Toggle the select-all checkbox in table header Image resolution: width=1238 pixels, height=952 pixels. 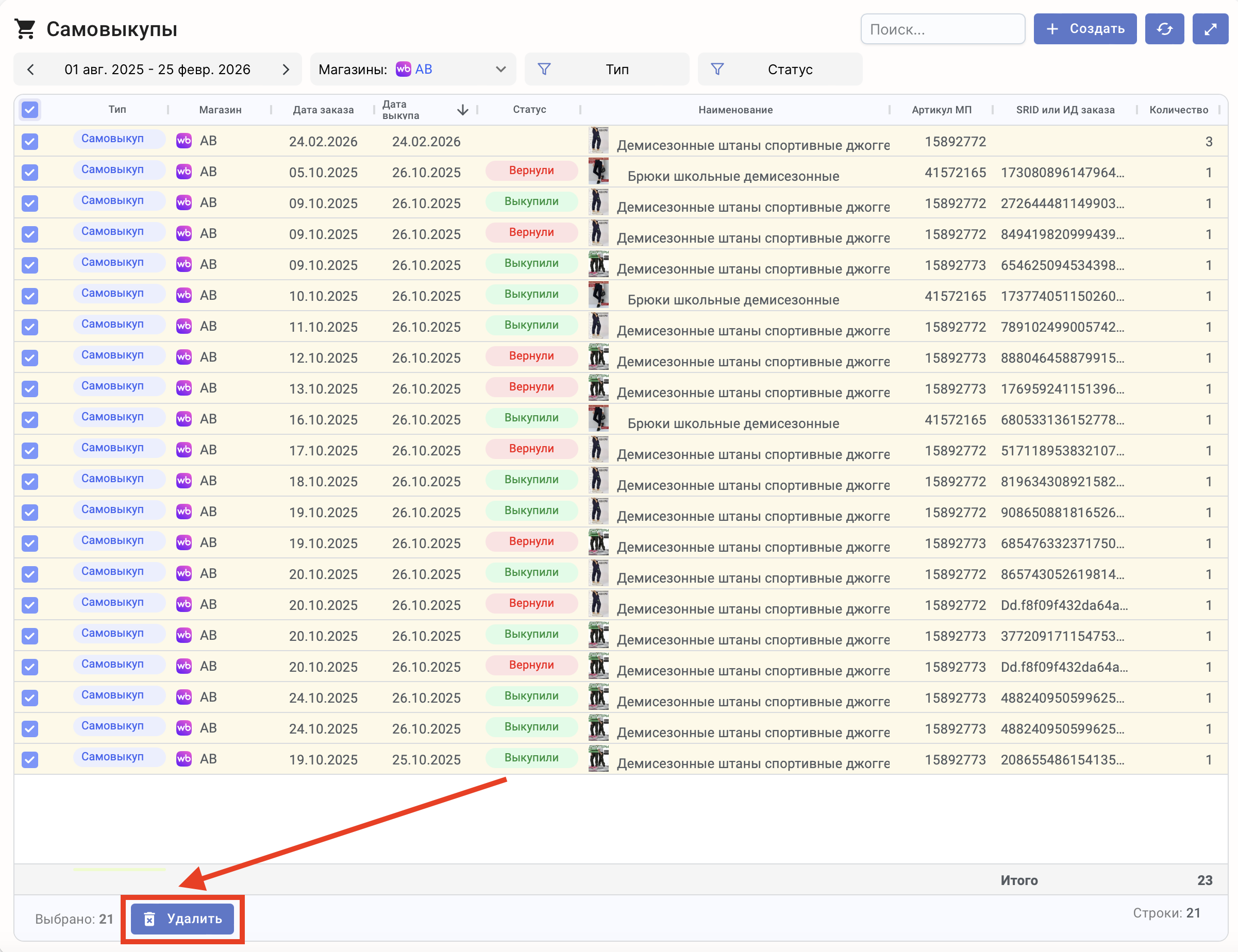30,110
